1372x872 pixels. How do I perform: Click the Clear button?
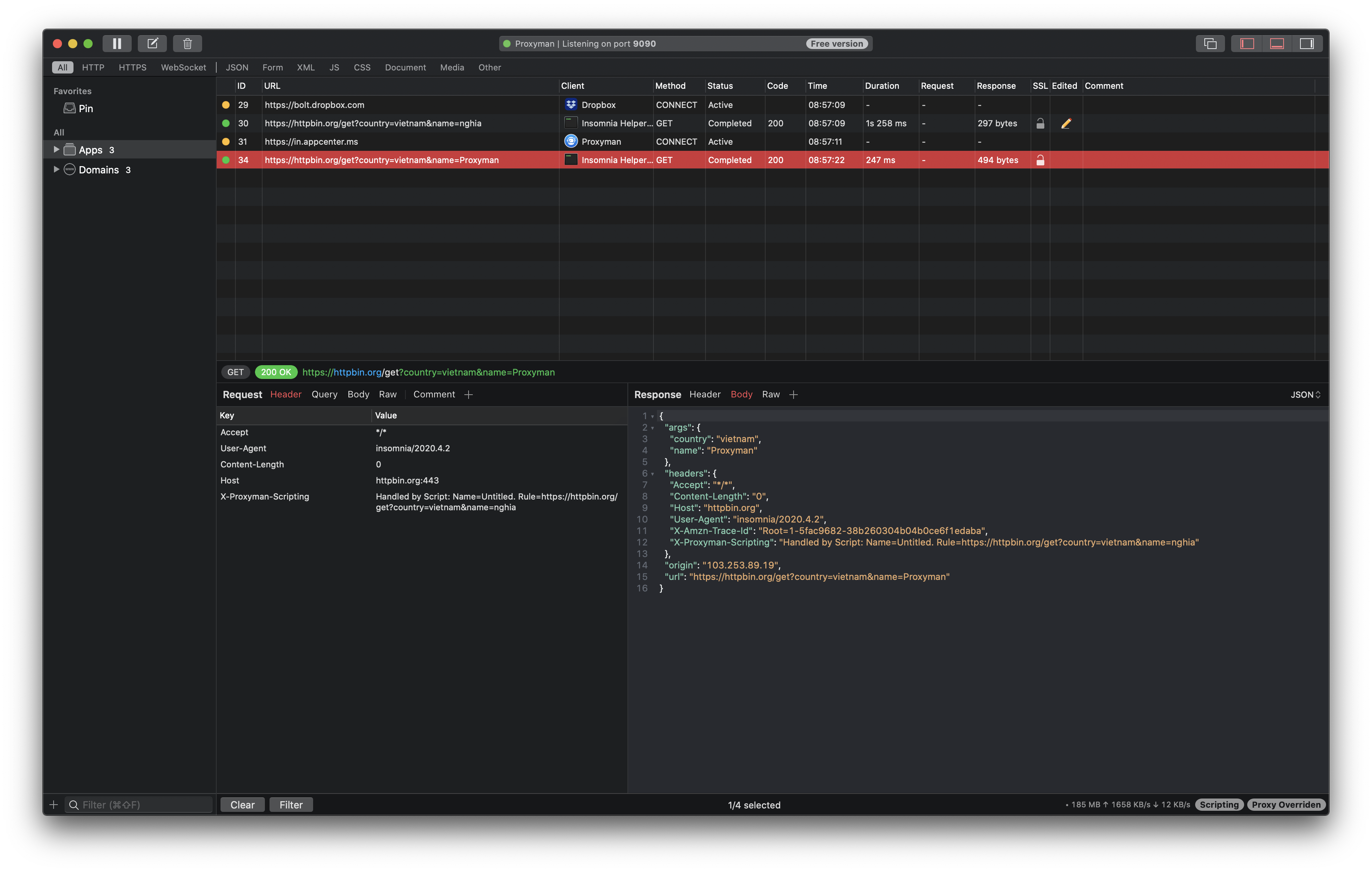click(242, 804)
